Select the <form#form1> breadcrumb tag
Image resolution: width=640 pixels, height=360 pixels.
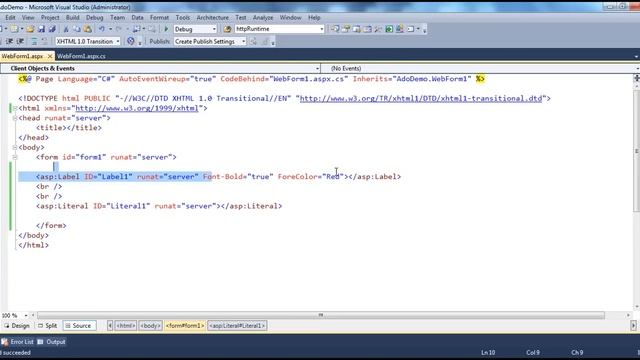184,326
